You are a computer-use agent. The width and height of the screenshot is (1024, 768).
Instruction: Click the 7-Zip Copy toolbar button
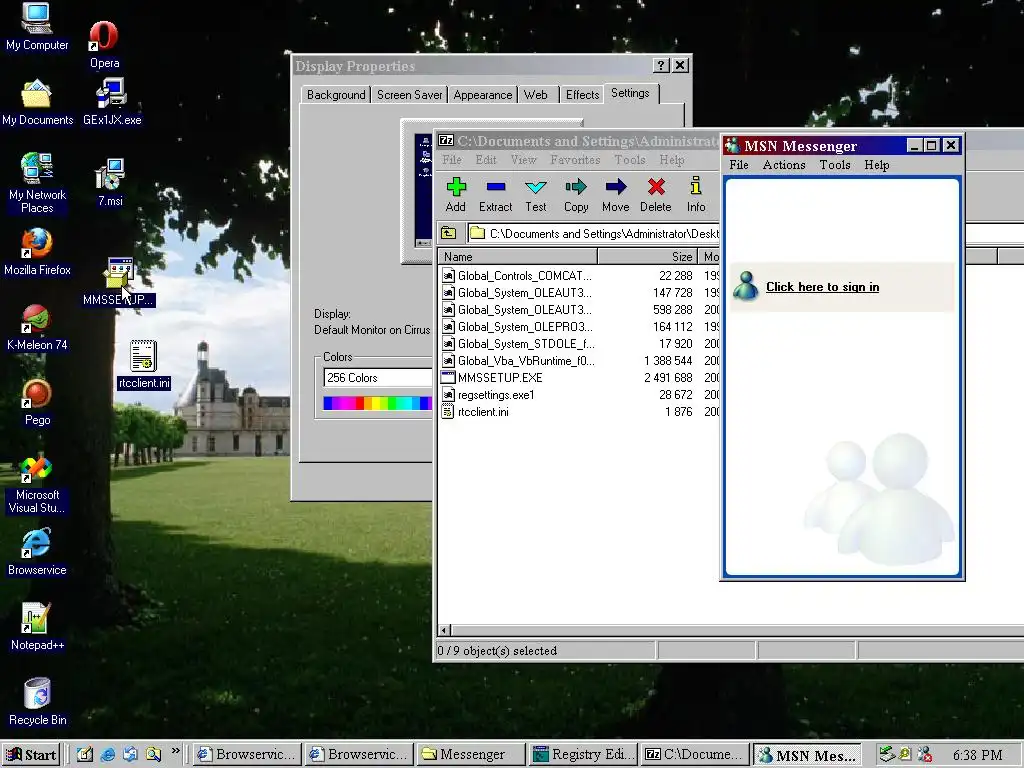tap(575, 195)
